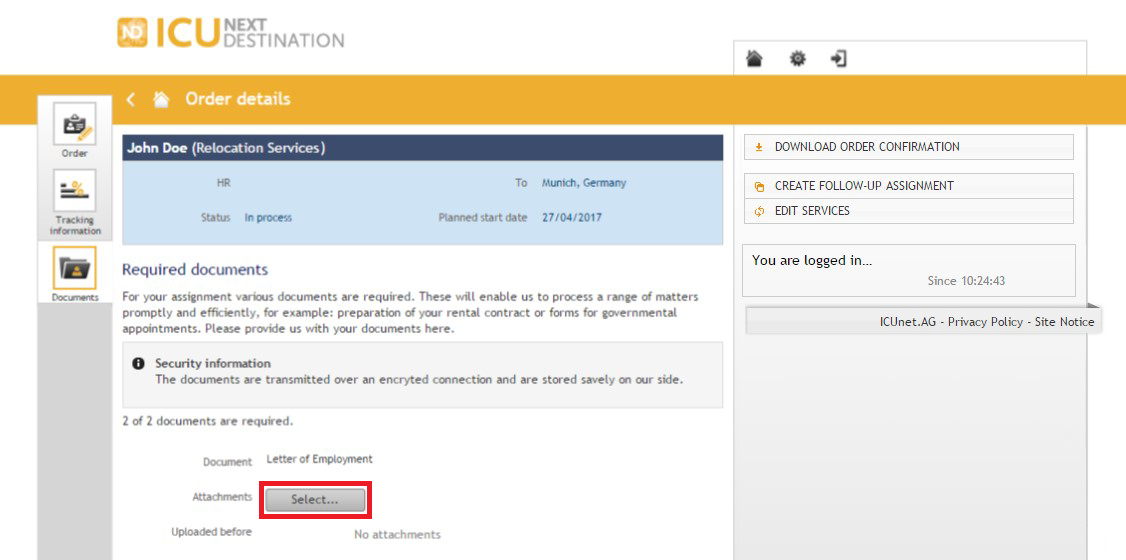Viewport: 1126px width, 560px height.
Task: Open the Documents sidebar folder icon
Action: (75, 268)
